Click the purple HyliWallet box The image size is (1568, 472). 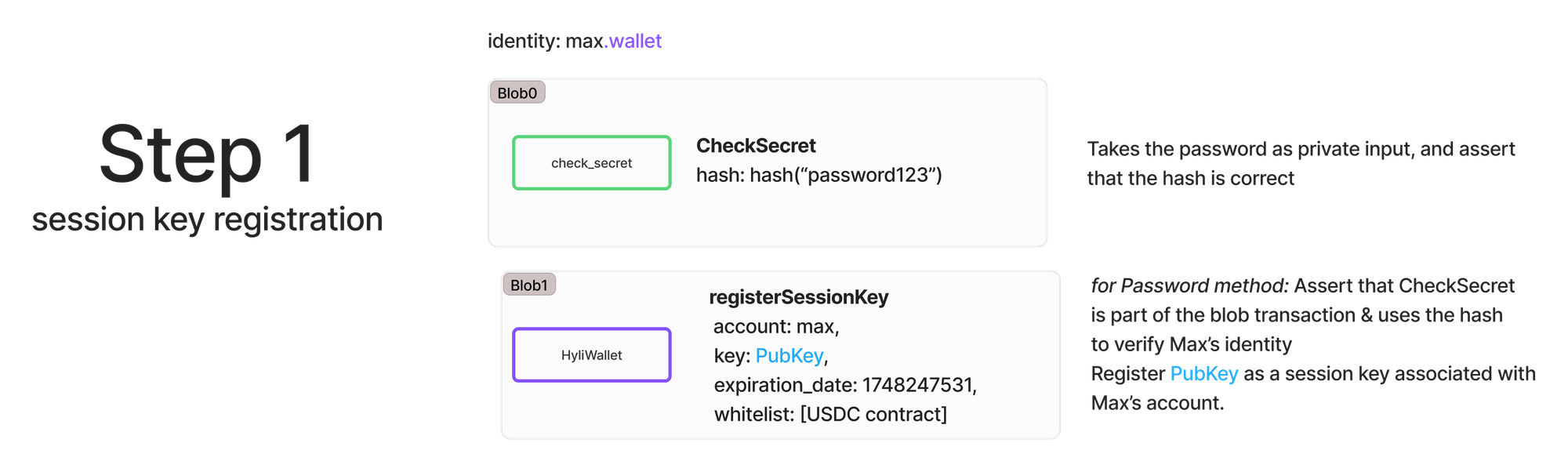(592, 354)
